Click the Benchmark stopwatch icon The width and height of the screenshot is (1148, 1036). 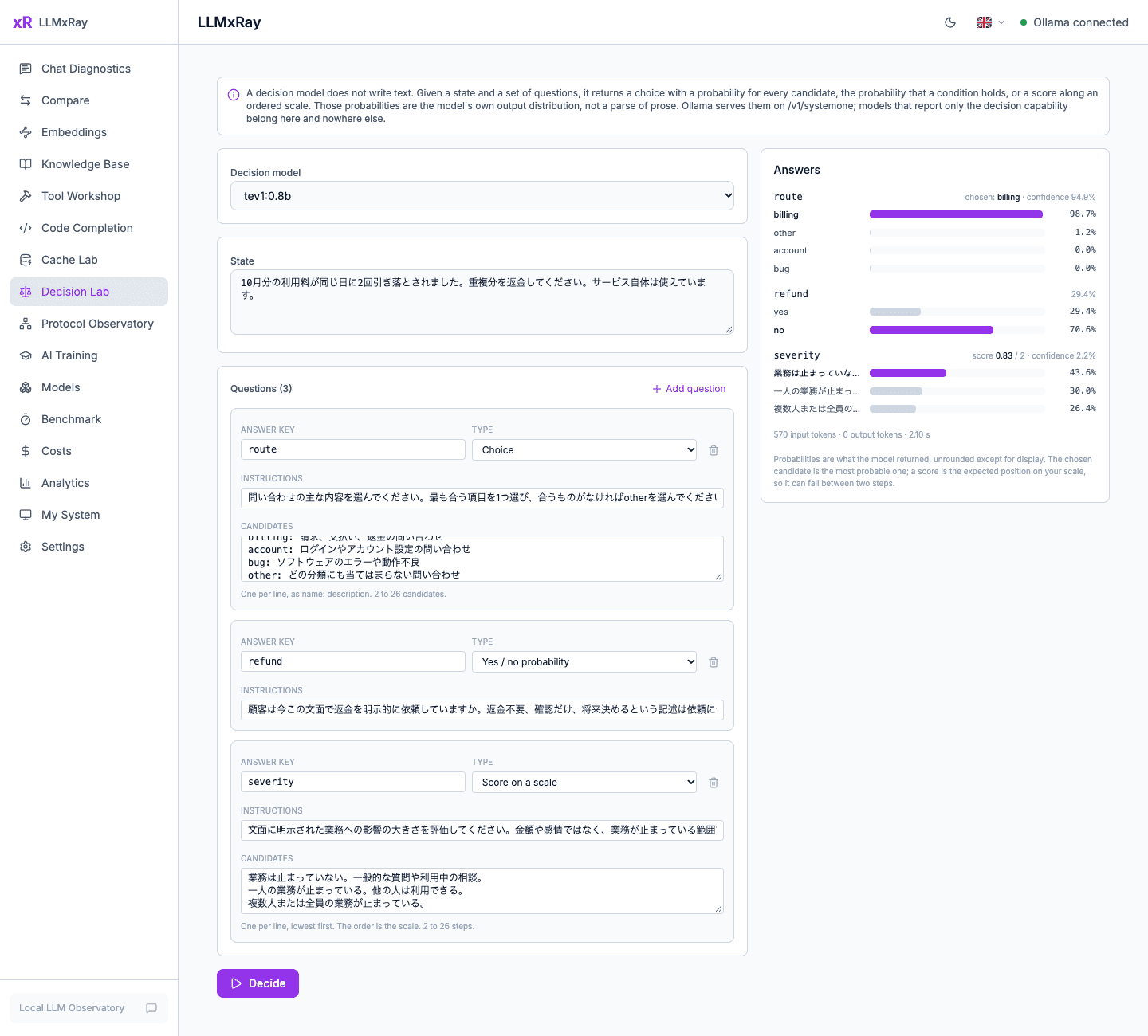click(x=26, y=419)
